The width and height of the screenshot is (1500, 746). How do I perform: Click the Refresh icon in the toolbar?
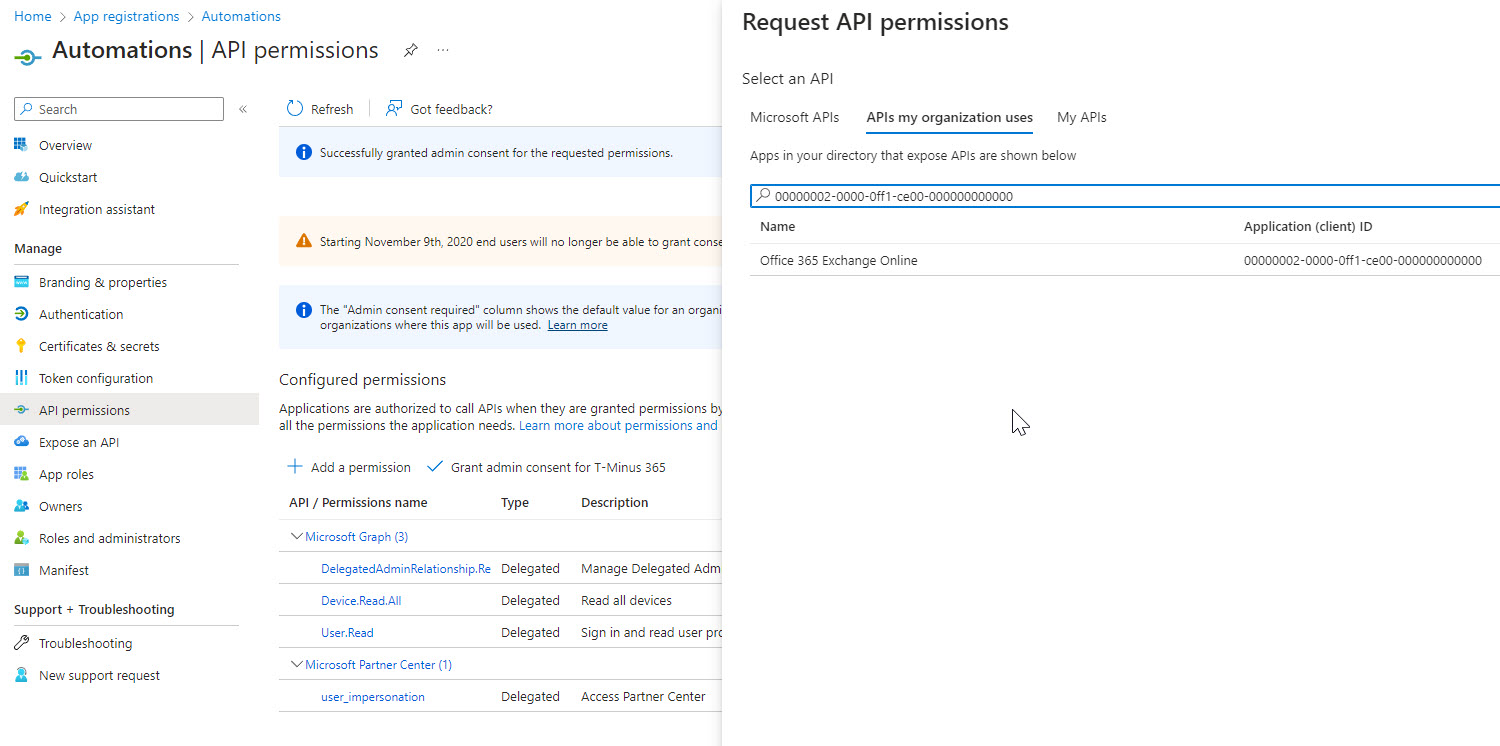point(295,109)
